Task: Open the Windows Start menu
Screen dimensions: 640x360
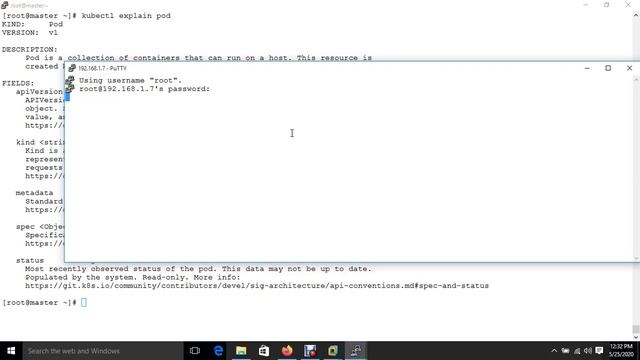Action: point(11,351)
